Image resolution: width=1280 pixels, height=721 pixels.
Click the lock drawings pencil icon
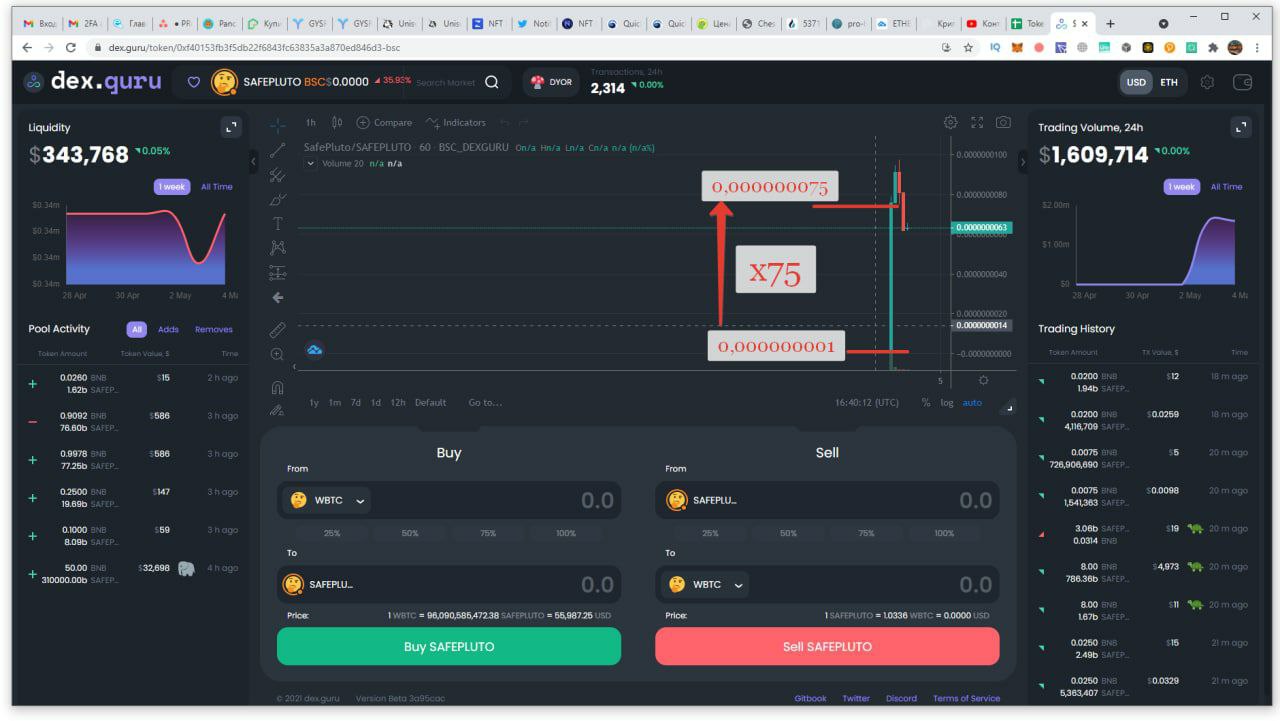(x=278, y=409)
